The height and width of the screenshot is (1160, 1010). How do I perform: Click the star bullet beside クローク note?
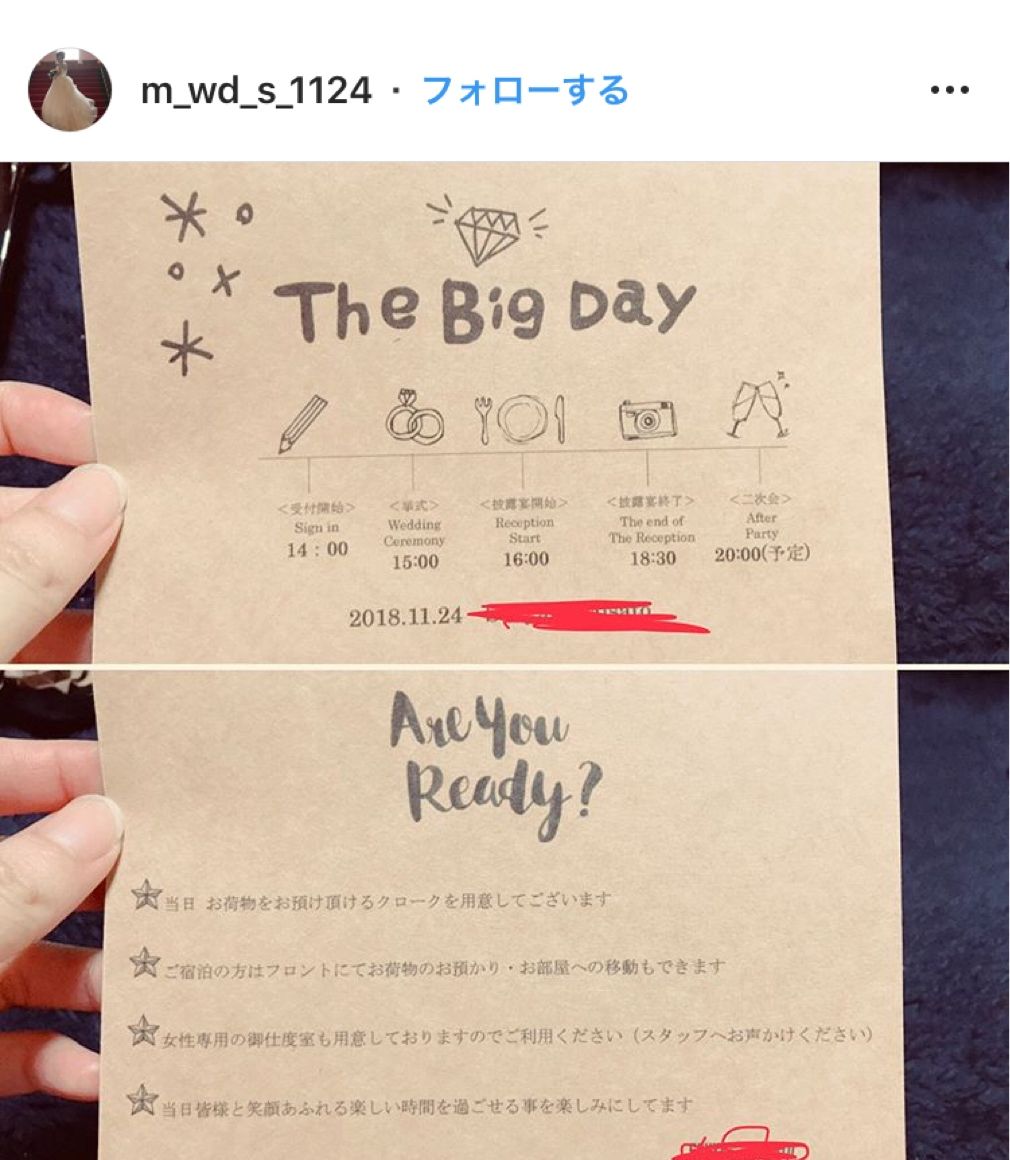point(147,895)
